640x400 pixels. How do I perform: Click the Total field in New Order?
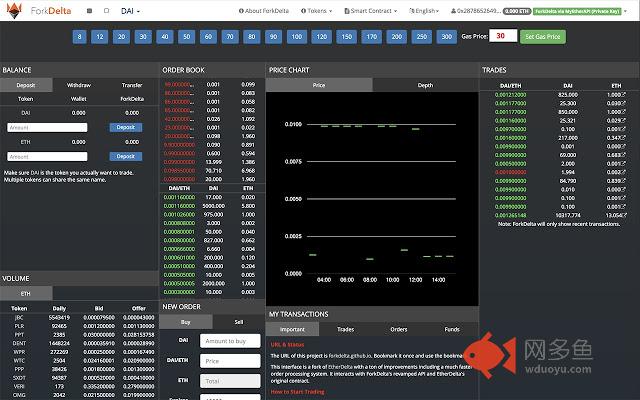tap(230, 381)
